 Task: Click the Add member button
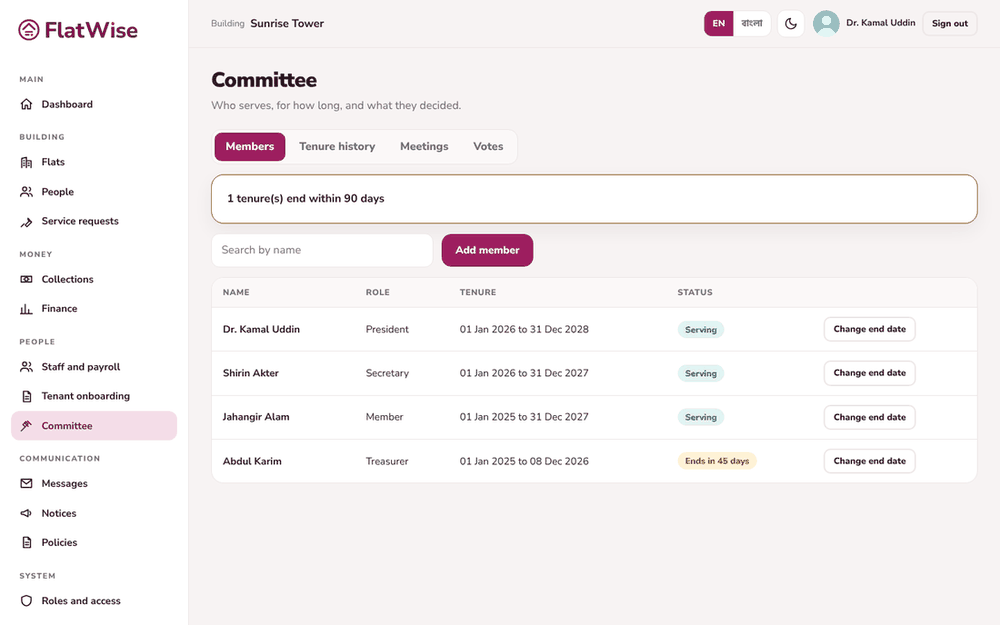(487, 250)
